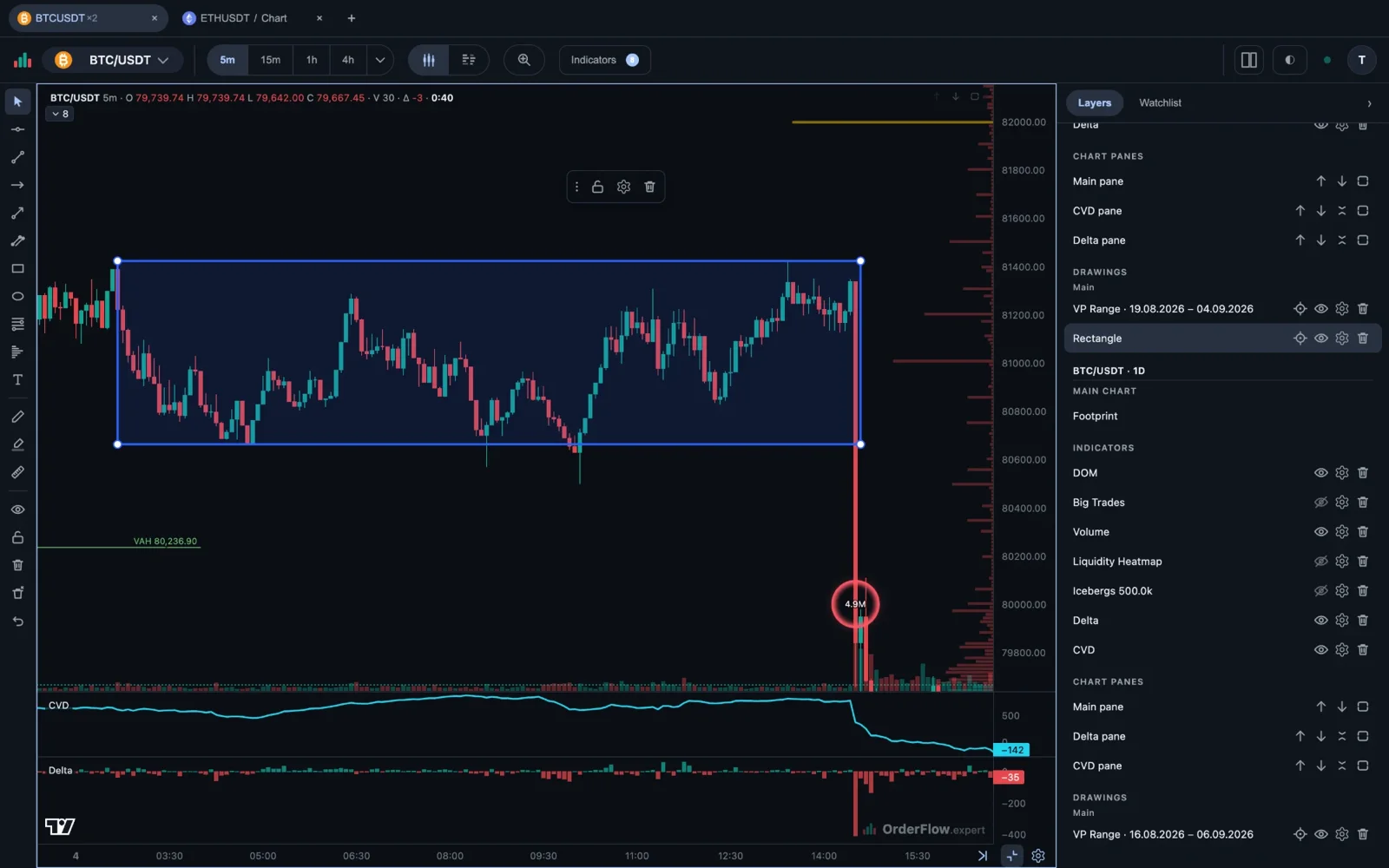
Task: Delete drawing via floating toolbar trash
Action: coord(649,187)
